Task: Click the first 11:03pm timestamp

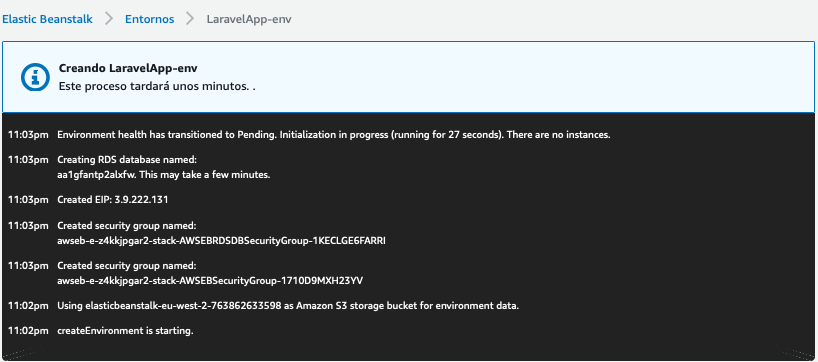Action: click(28, 135)
